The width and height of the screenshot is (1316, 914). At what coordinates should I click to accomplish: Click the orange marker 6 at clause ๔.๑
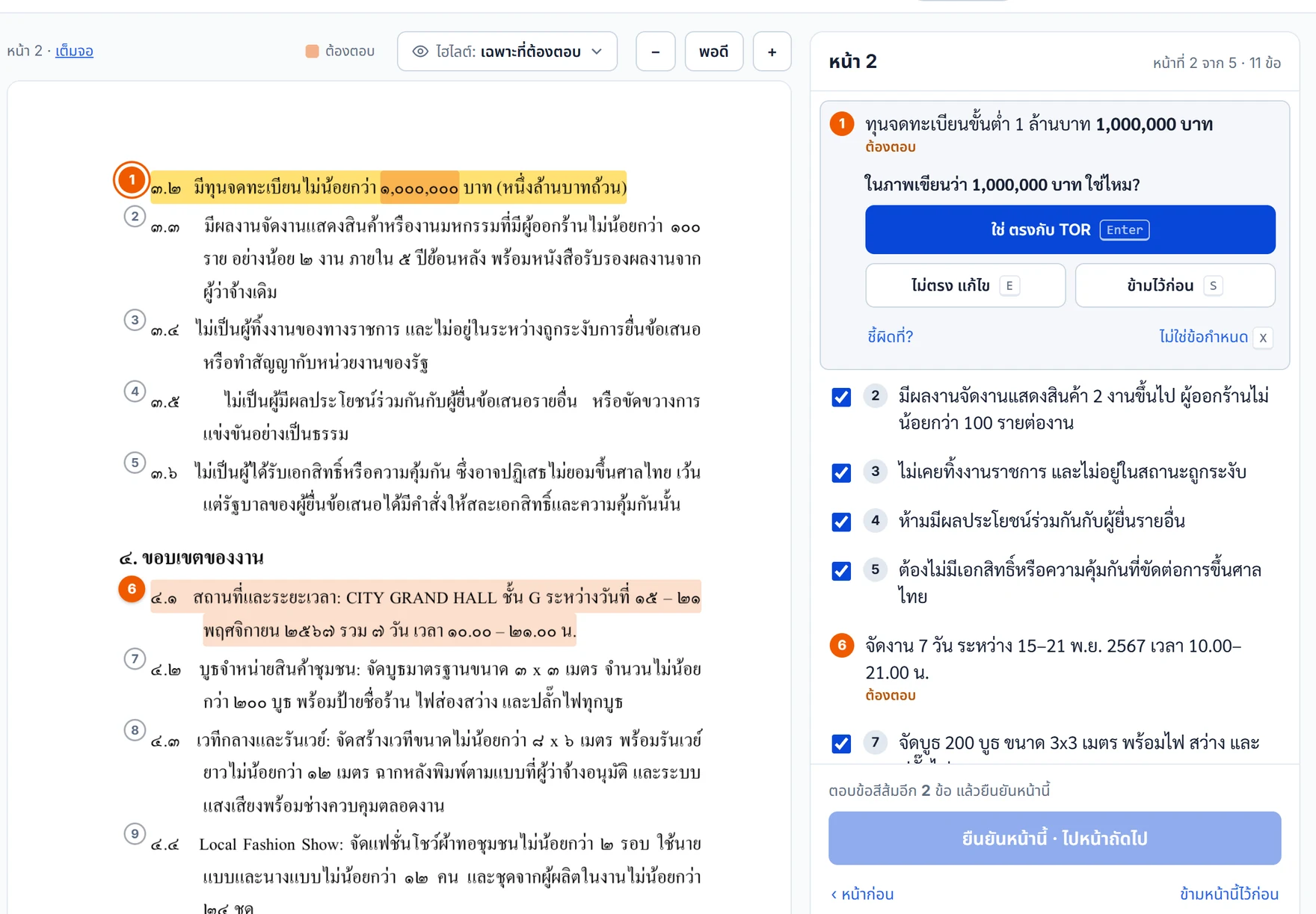[132, 589]
